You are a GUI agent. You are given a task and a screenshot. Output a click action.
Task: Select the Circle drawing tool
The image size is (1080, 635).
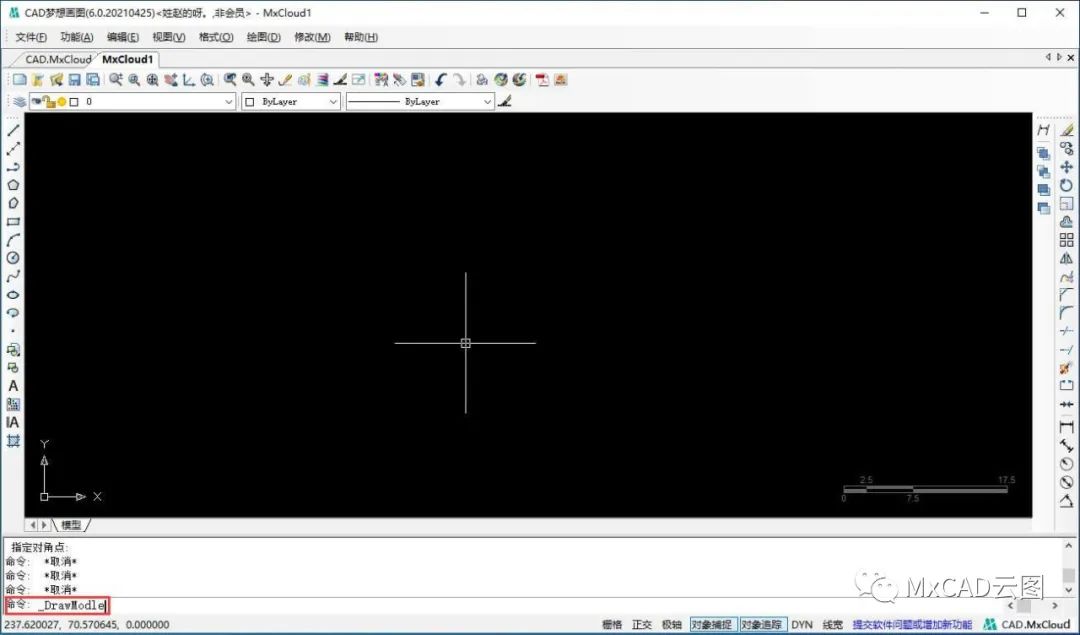(13, 258)
